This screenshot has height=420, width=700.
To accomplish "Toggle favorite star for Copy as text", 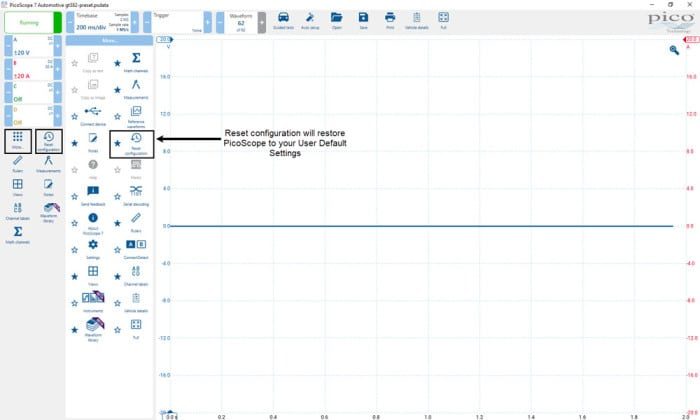I will click(75, 63).
